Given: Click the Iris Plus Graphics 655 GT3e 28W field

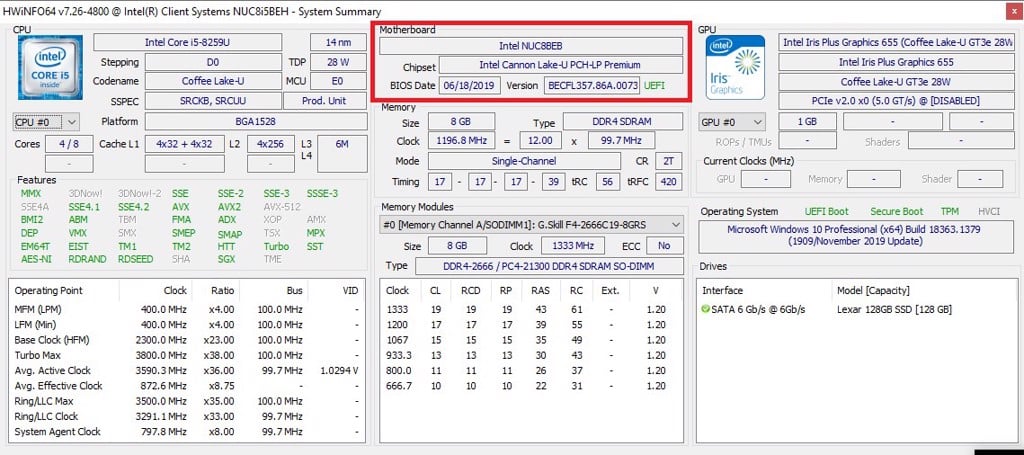Looking at the screenshot, I should point(897,42).
